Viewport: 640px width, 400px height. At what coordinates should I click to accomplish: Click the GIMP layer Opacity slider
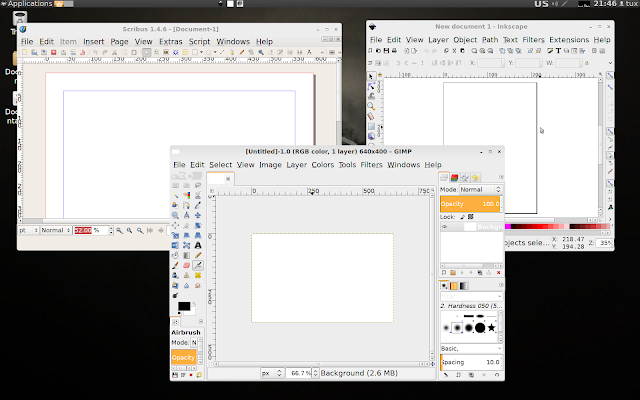470,203
